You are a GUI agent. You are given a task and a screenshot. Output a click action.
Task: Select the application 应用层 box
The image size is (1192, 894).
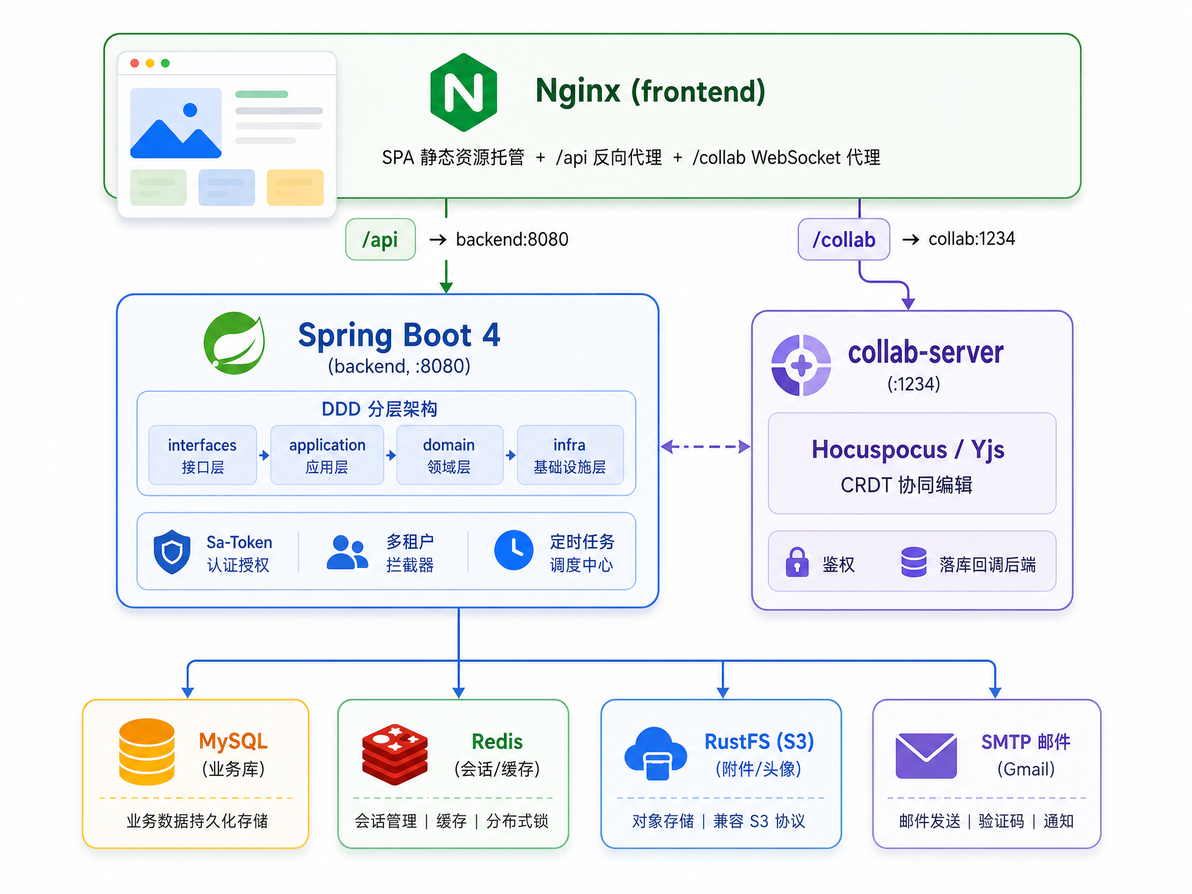pos(327,455)
